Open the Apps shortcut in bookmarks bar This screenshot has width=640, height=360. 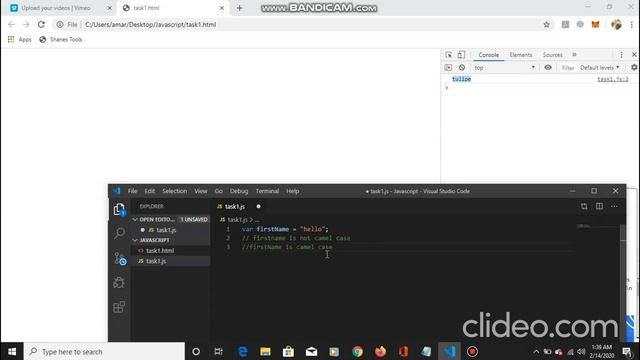point(20,40)
